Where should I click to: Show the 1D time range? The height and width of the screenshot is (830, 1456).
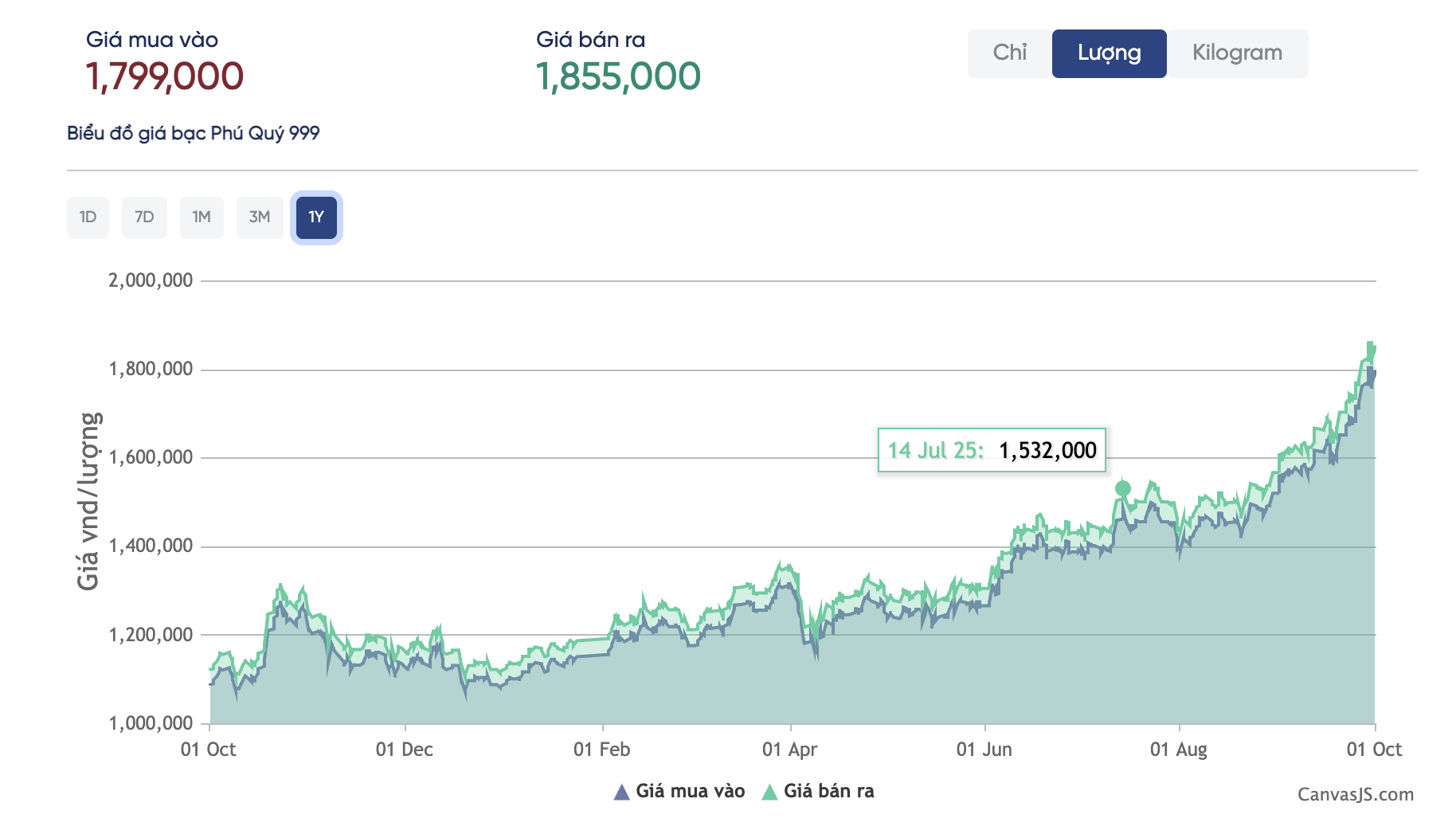(x=88, y=217)
